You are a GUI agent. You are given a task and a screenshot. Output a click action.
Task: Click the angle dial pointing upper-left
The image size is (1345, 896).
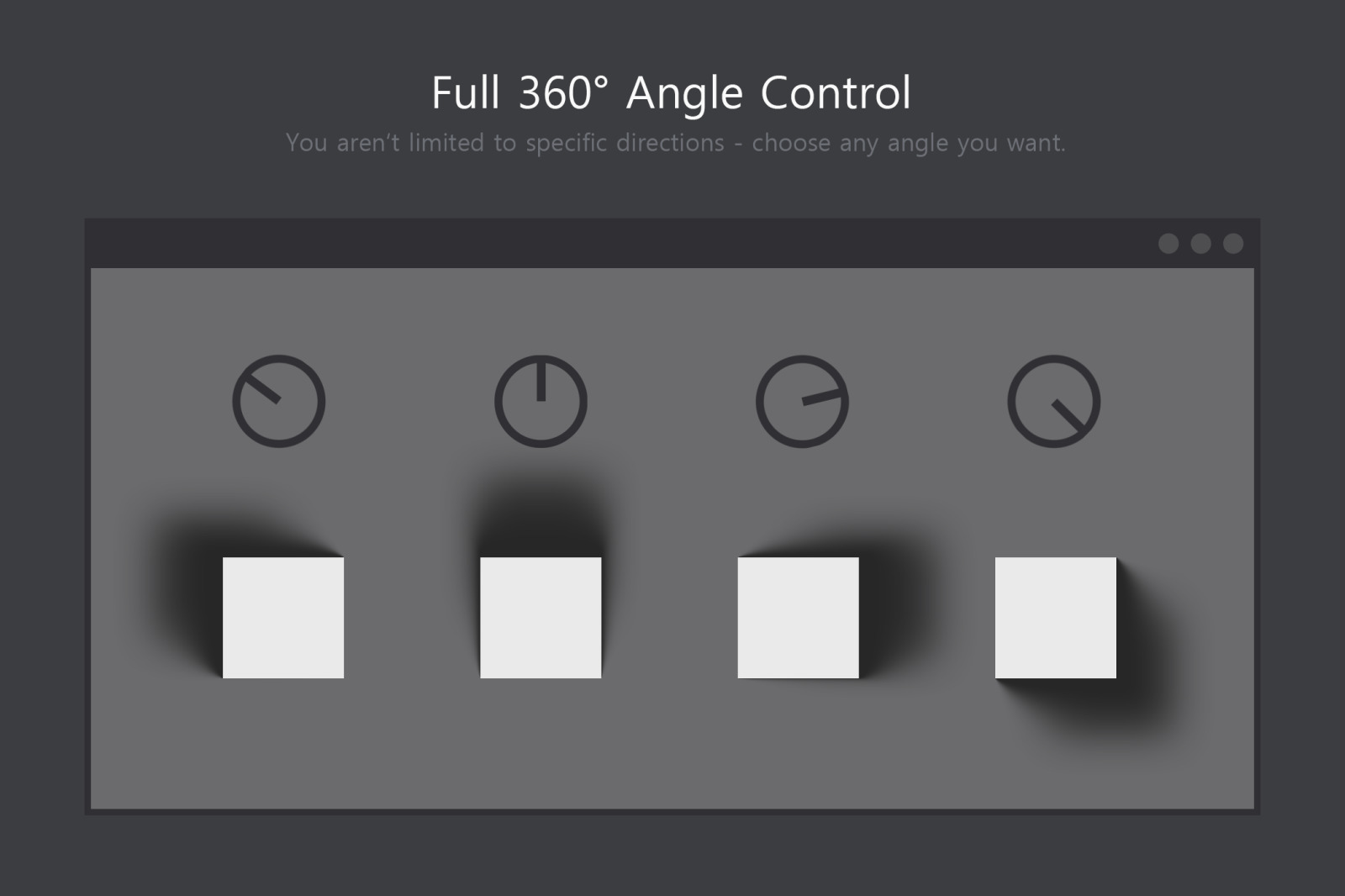click(x=279, y=401)
